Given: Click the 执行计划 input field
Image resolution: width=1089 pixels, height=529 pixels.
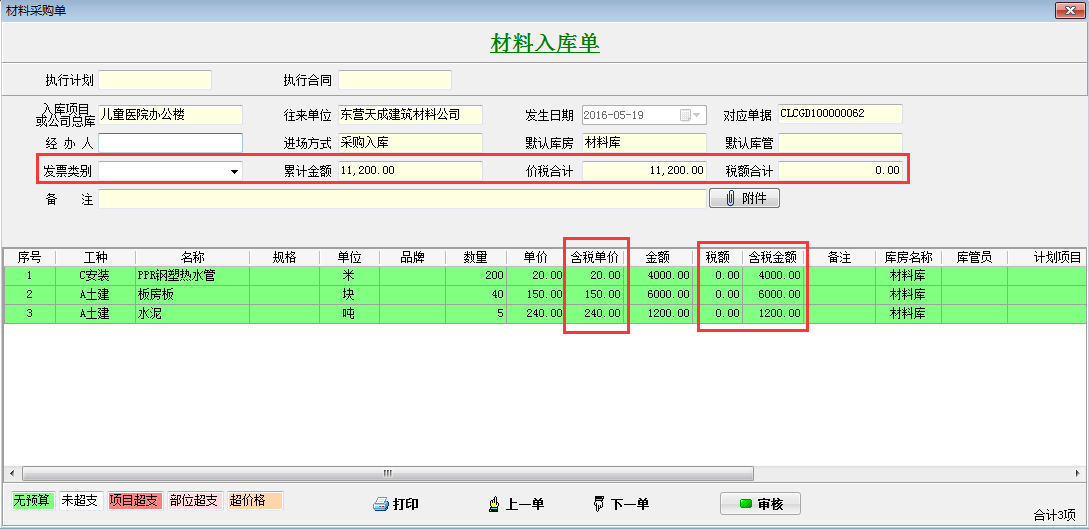Looking at the screenshot, I should pyautogui.click(x=155, y=80).
